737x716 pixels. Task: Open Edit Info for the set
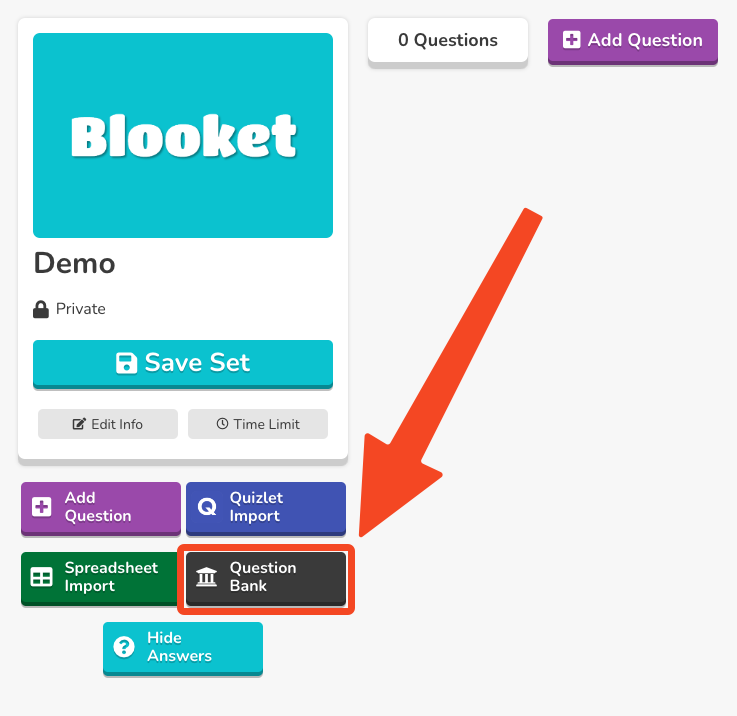108,424
